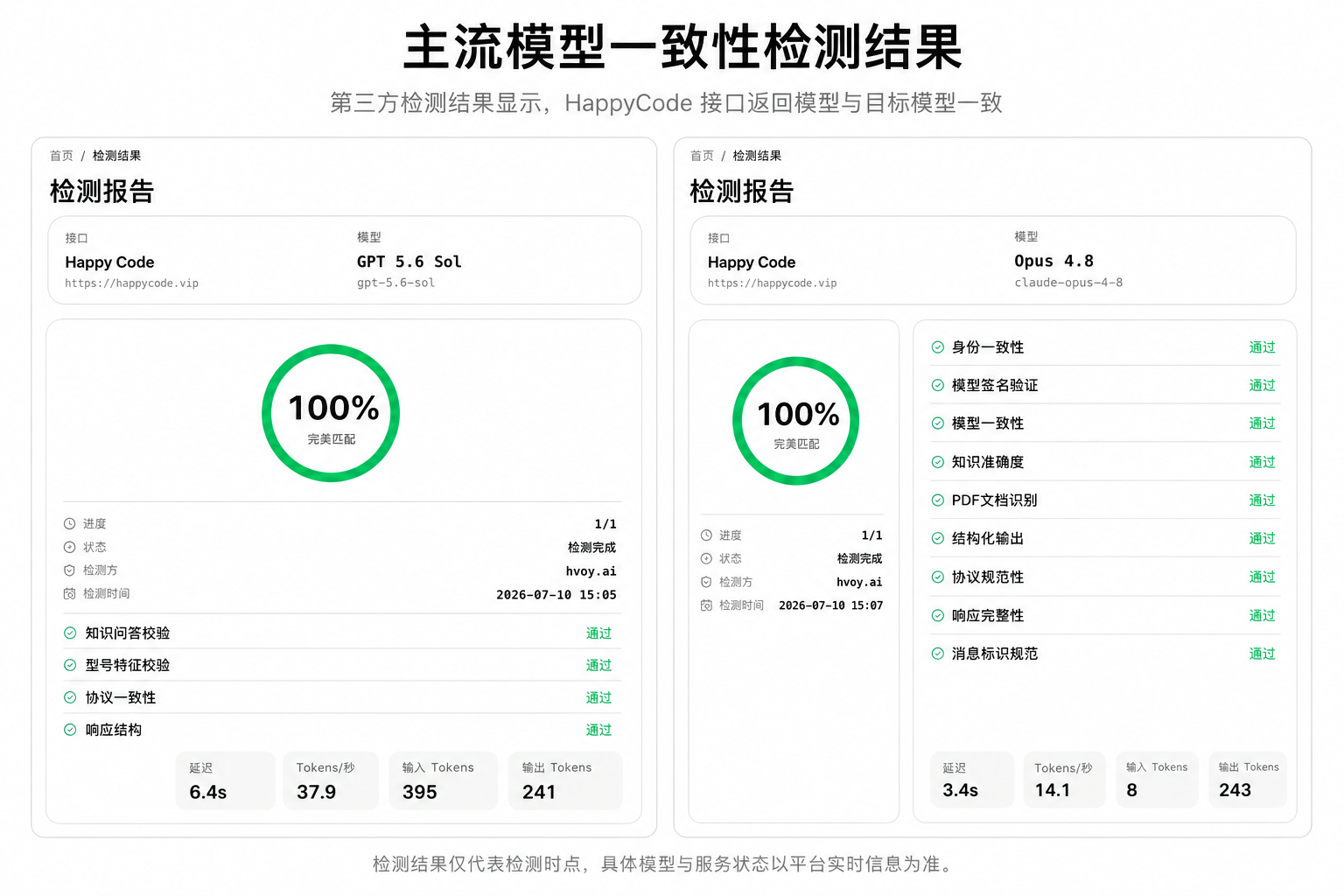Click 通过 status for 知识准确度
This screenshot has height=896, width=1344.
[1263, 462]
